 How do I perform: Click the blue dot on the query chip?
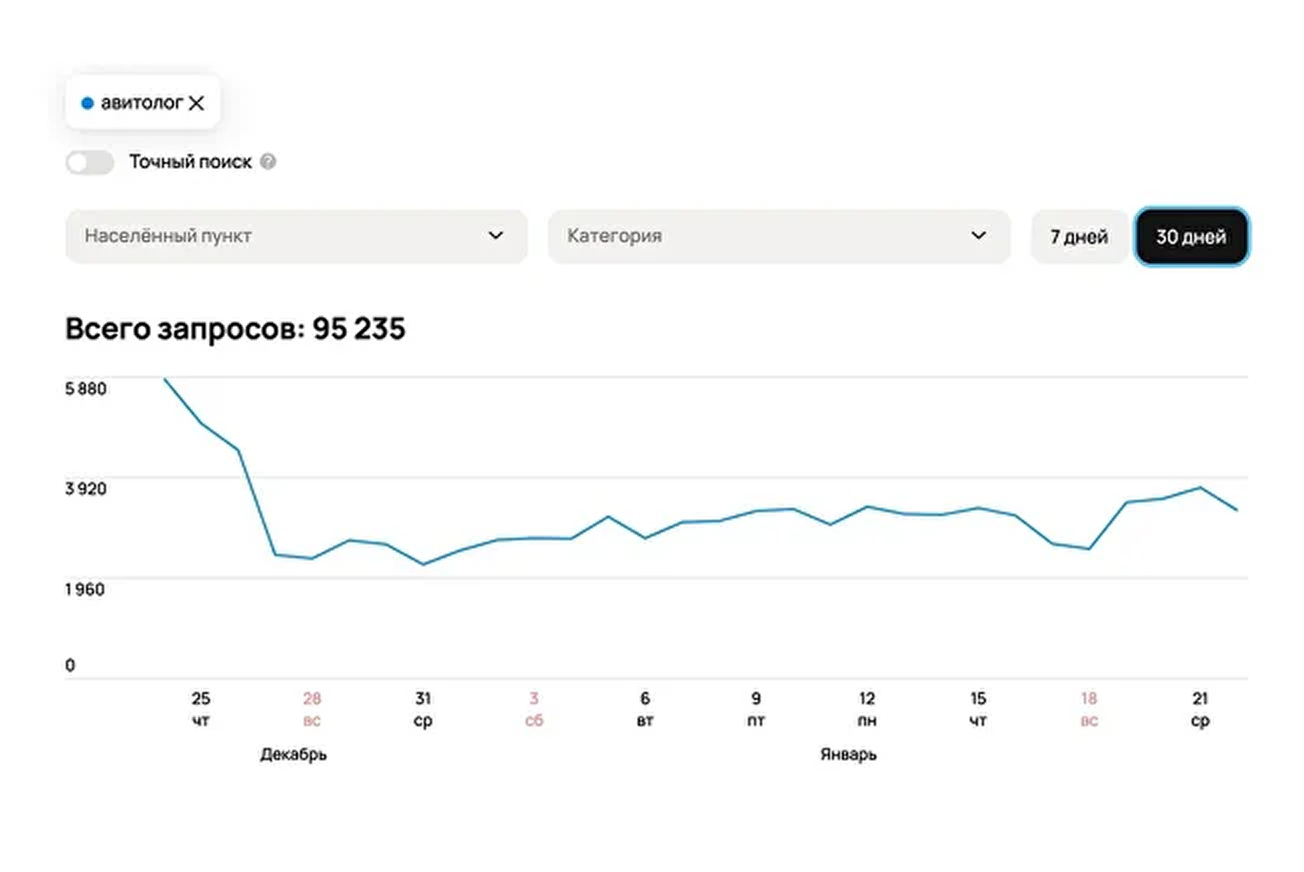point(88,102)
